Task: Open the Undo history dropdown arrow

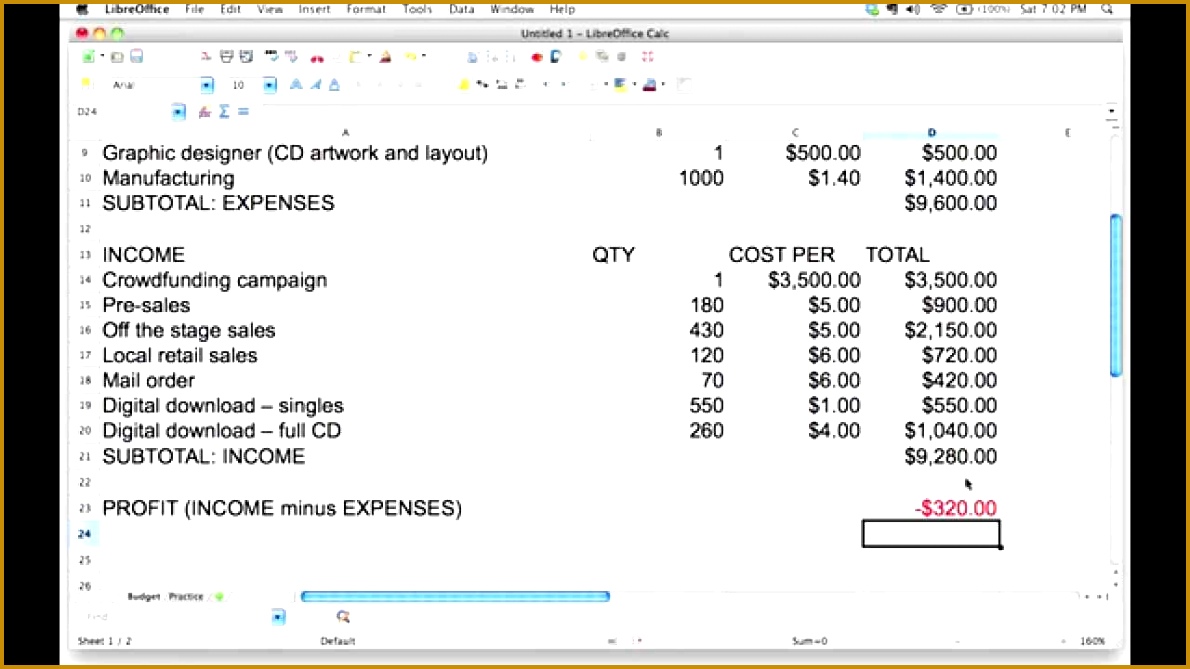Action: (423, 57)
